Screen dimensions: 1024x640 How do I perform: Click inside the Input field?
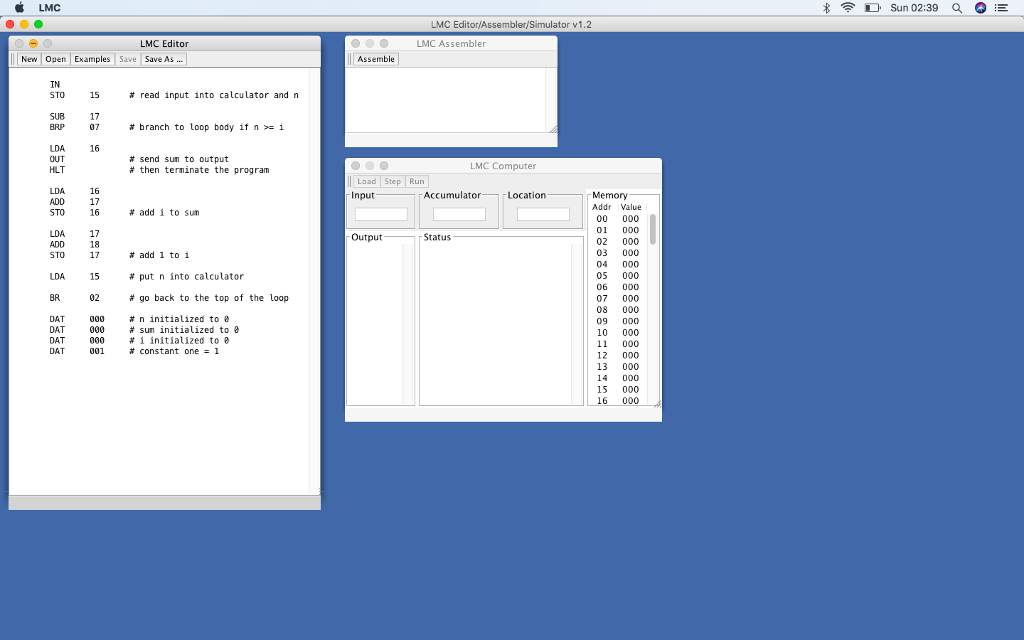point(380,212)
